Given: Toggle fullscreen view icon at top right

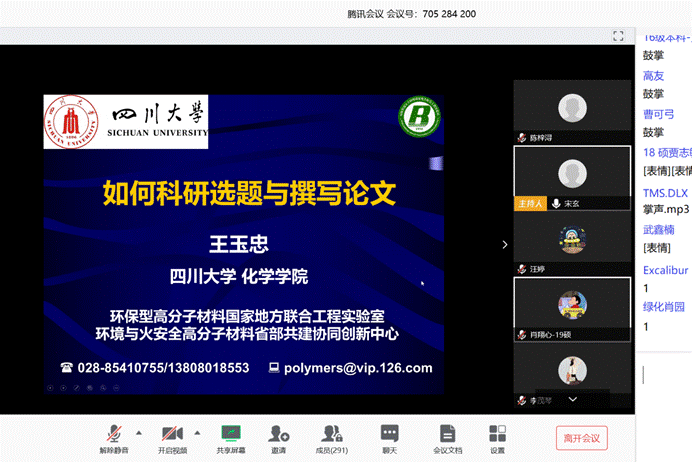Looking at the screenshot, I should click(618, 36).
